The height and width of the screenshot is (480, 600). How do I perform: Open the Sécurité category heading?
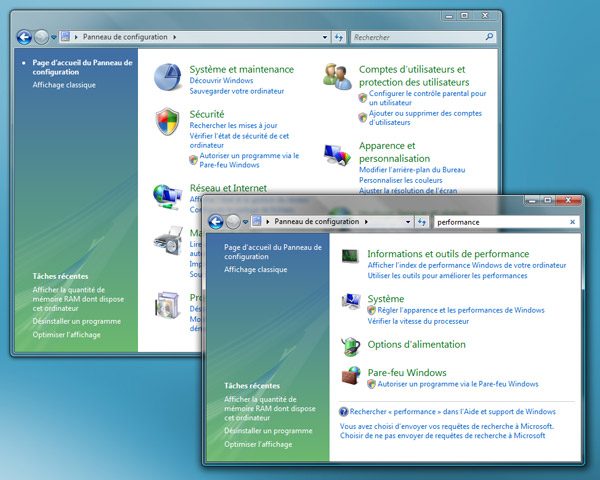[207, 114]
